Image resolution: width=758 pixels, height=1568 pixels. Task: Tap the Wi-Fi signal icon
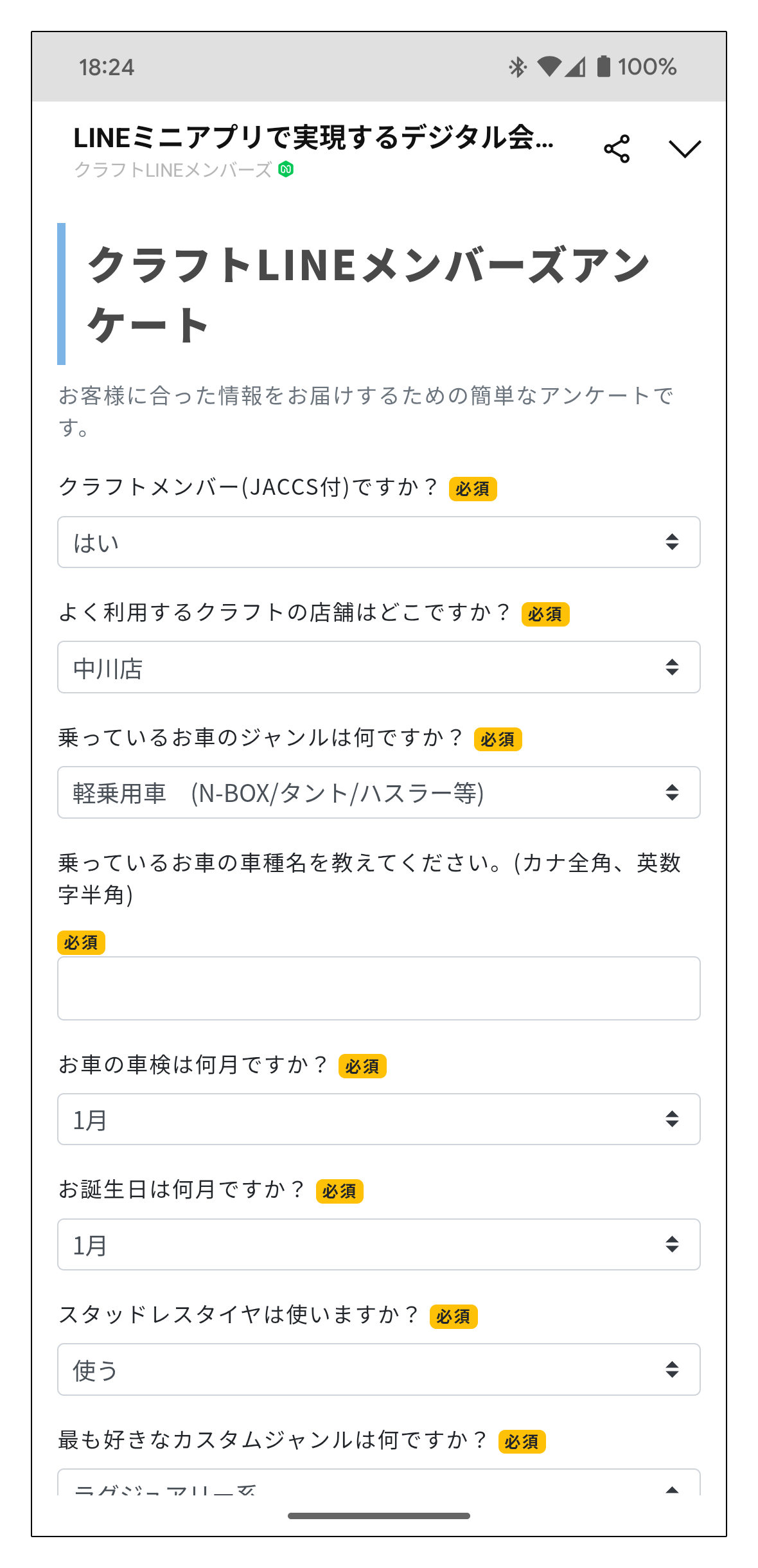(x=549, y=66)
